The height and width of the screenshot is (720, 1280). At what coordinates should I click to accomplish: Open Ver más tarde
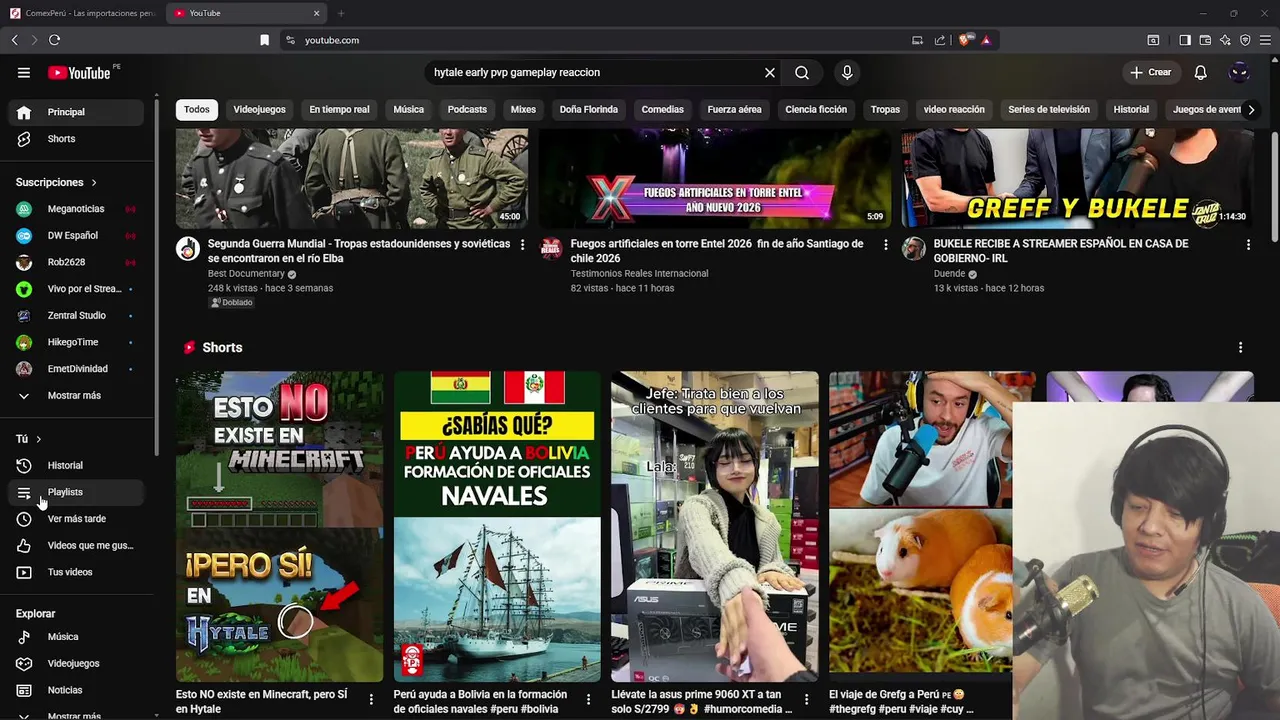click(x=76, y=519)
